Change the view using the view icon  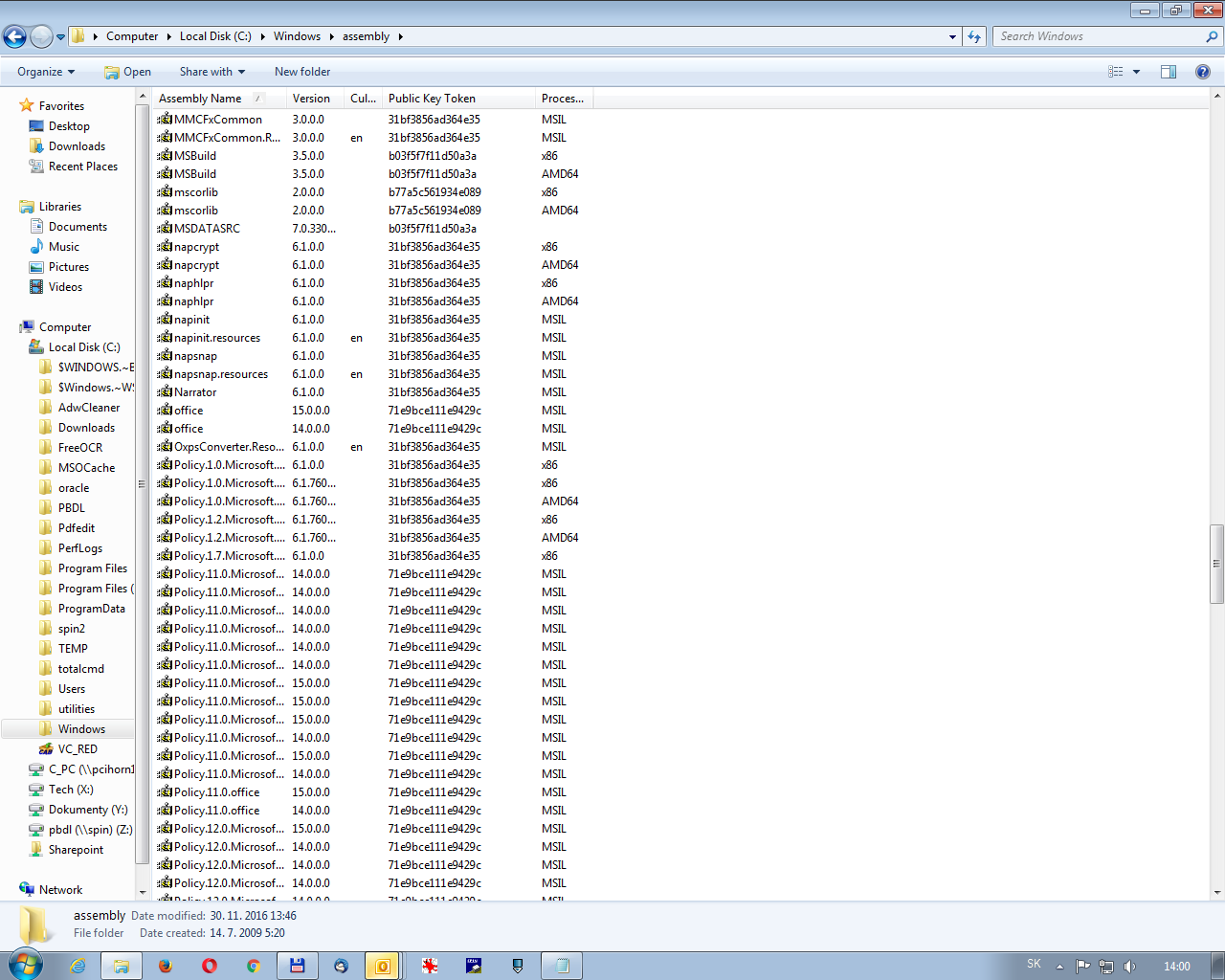(1115, 72)
